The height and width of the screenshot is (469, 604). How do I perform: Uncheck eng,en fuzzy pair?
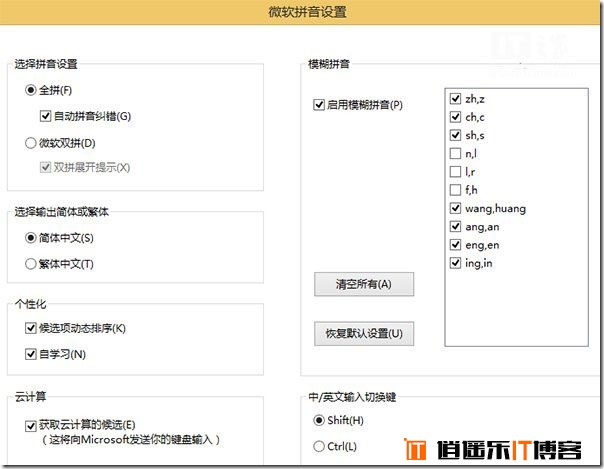point(455,245)
